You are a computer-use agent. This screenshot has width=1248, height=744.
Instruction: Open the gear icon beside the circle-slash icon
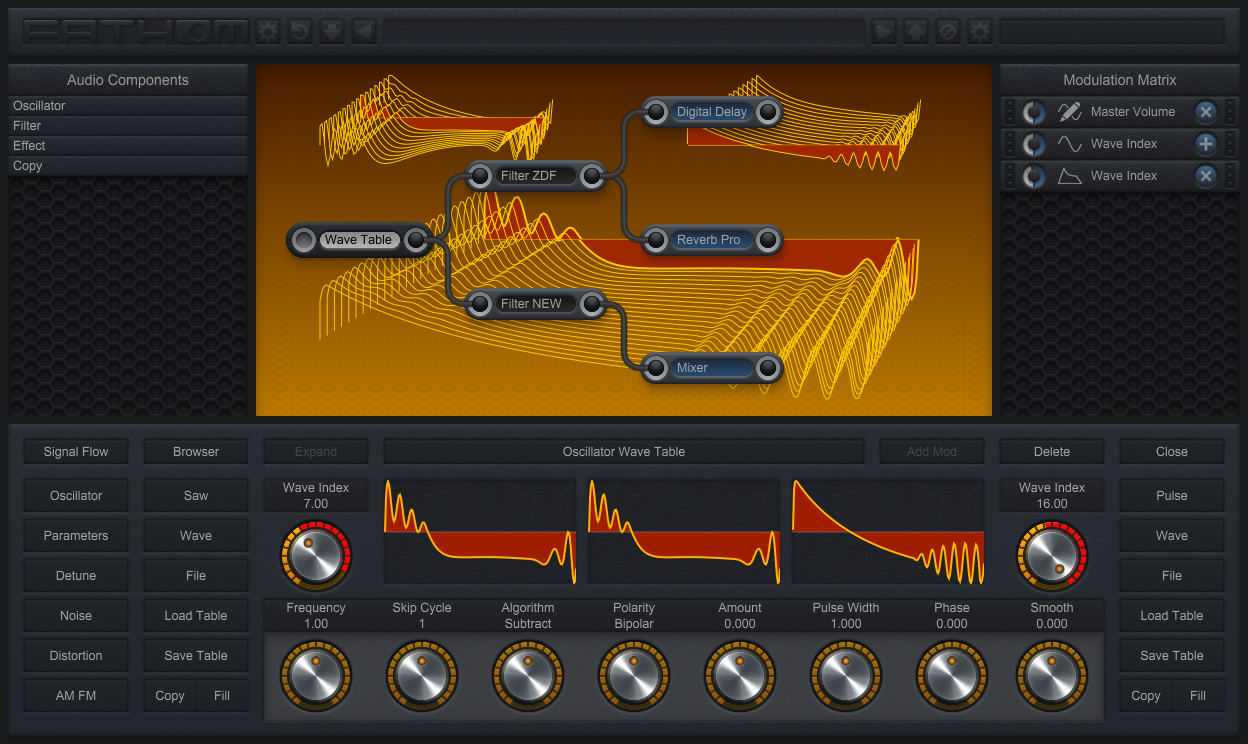click(980, 31)
